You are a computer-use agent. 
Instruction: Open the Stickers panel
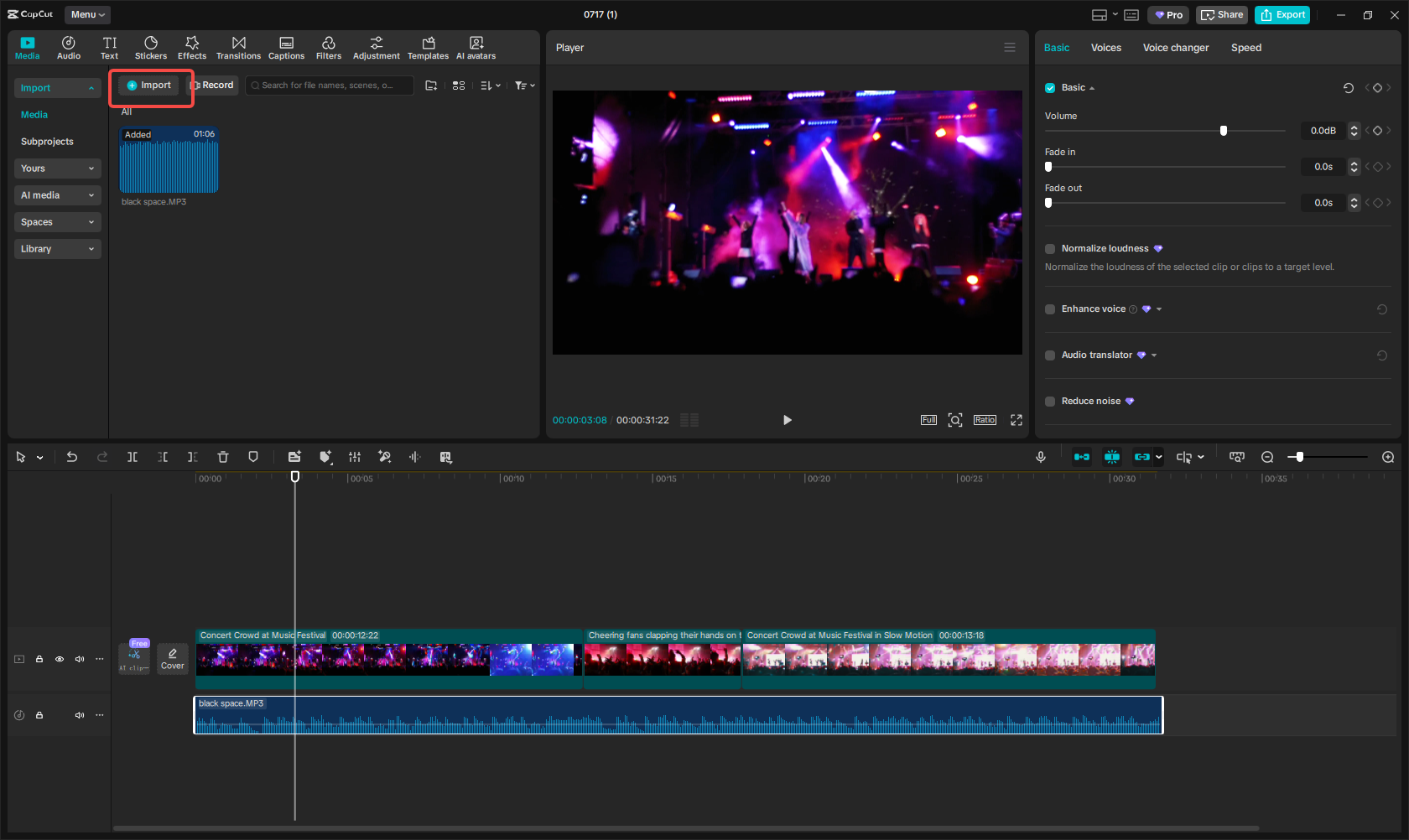coord(151,48)
